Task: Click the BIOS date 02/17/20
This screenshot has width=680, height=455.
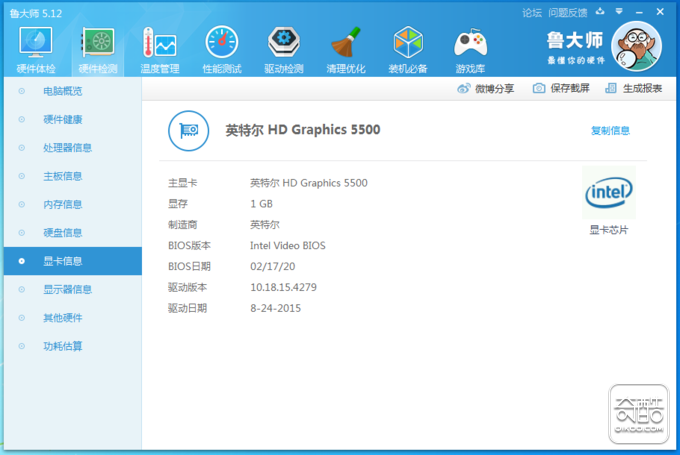Action: [x=273, y=266]
